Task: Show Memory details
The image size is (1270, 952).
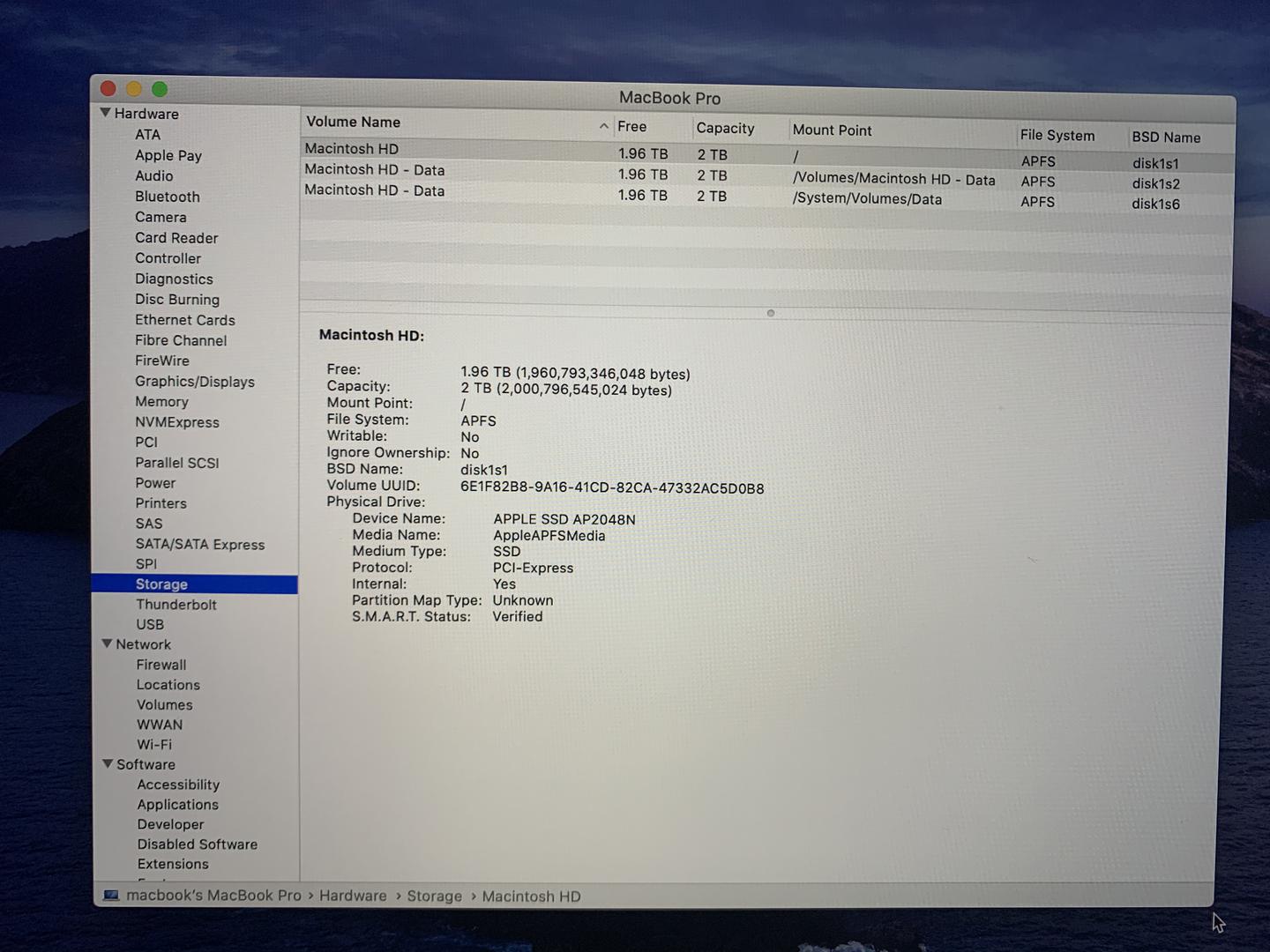Action: coord(161,401)
